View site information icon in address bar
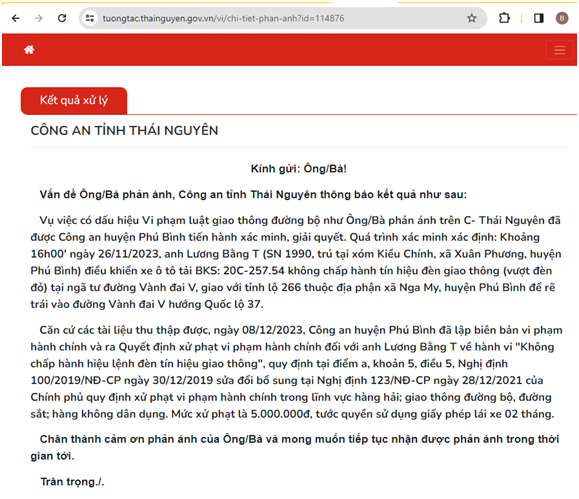The image size is (579, 499). (x=90, y=18)
